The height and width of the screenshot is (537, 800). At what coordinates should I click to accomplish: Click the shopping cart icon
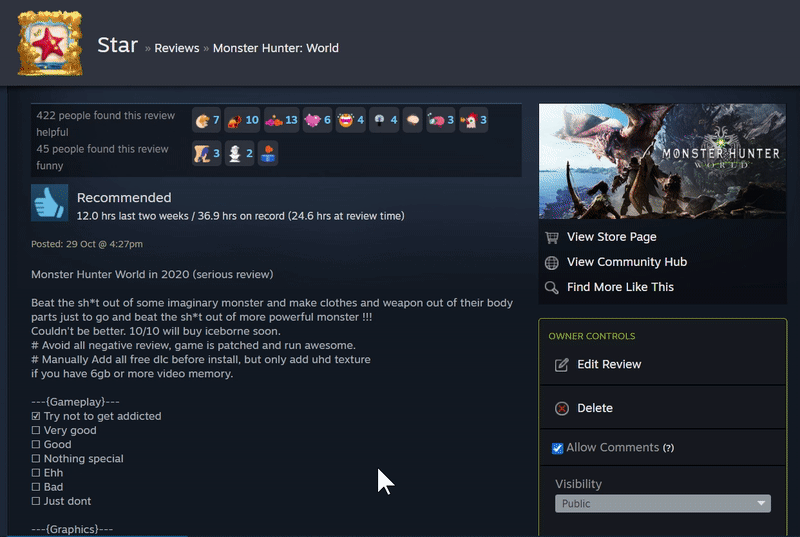(552, 237)
